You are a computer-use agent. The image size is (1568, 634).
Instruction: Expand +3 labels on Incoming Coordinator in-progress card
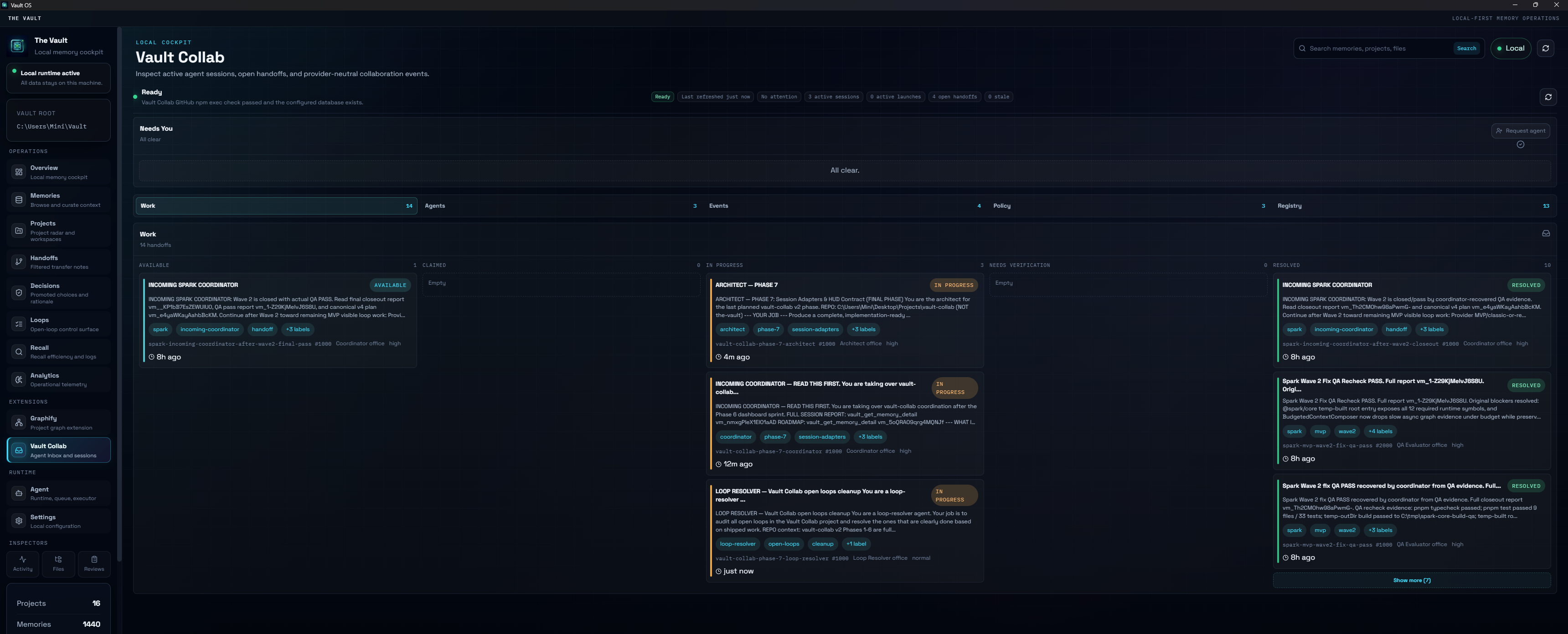(x=870, y=437)
